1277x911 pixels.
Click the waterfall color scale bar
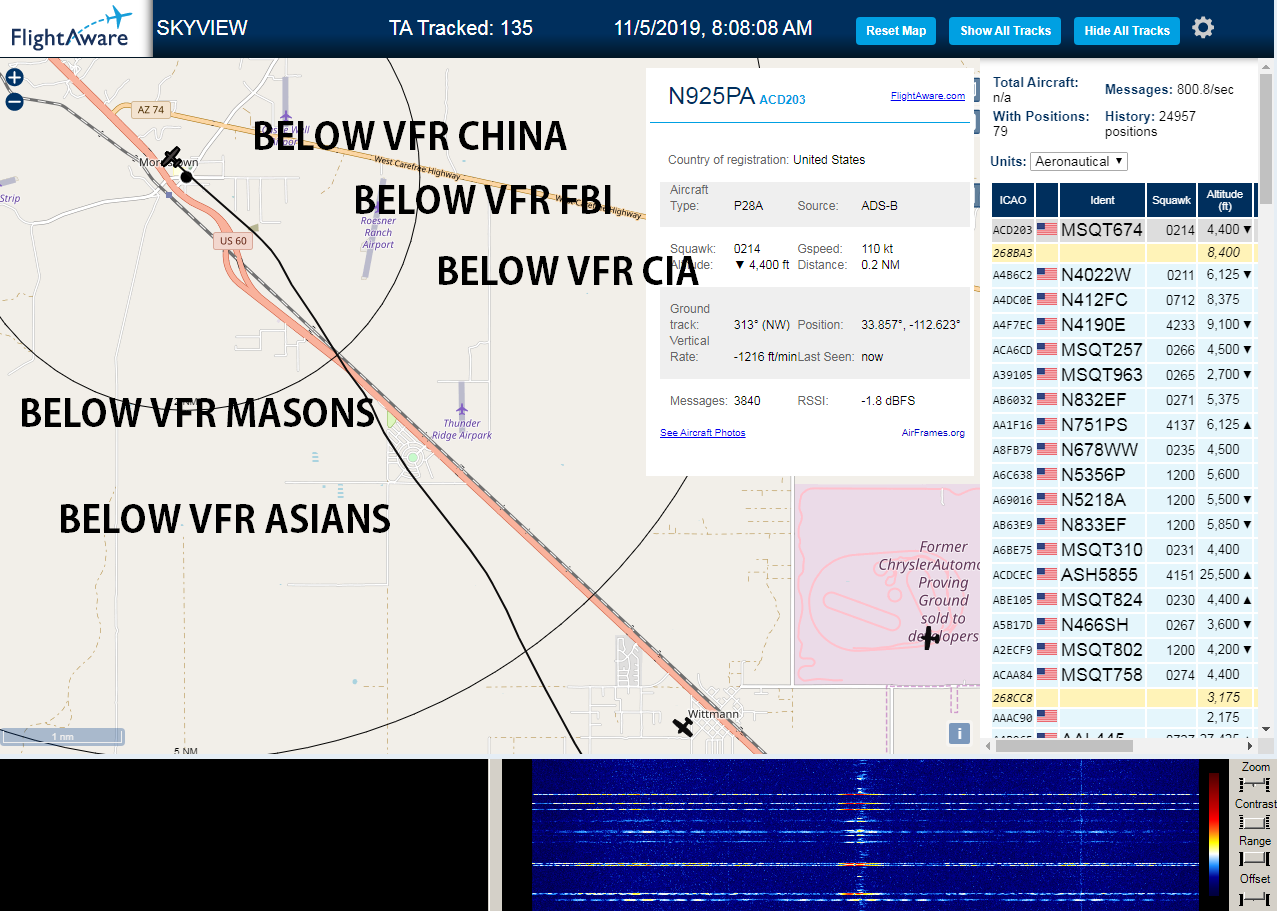pos(1214,833)
